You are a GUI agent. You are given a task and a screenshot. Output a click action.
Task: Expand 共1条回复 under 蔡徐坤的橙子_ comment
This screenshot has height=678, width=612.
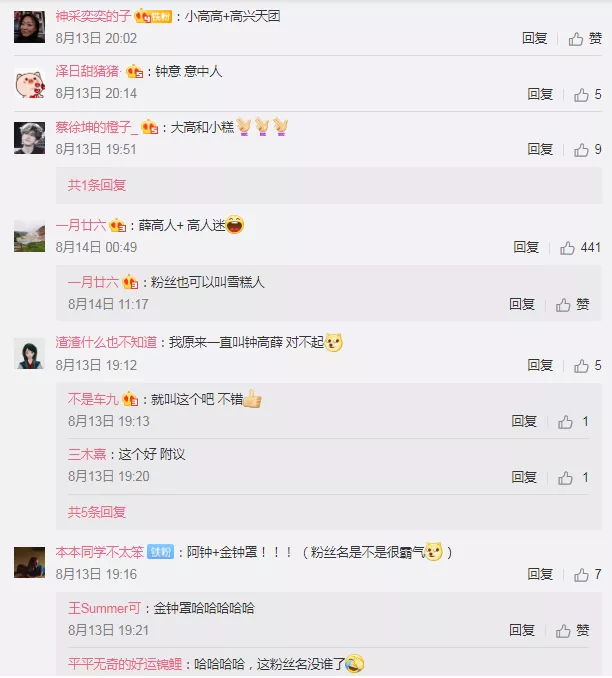coord(97,185)
